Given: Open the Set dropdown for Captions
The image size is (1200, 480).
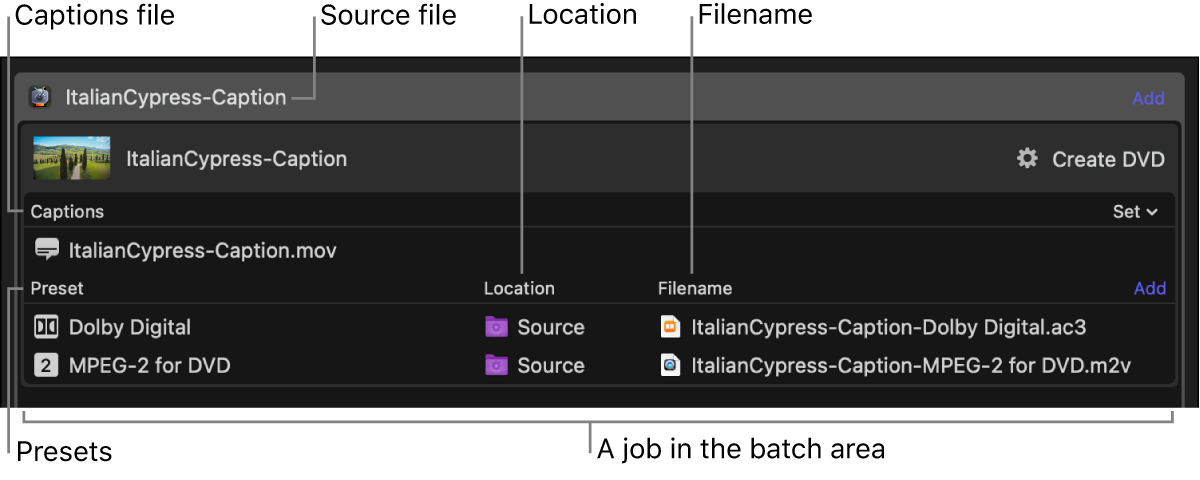Looking at the screenshot, I should 1135,212.
